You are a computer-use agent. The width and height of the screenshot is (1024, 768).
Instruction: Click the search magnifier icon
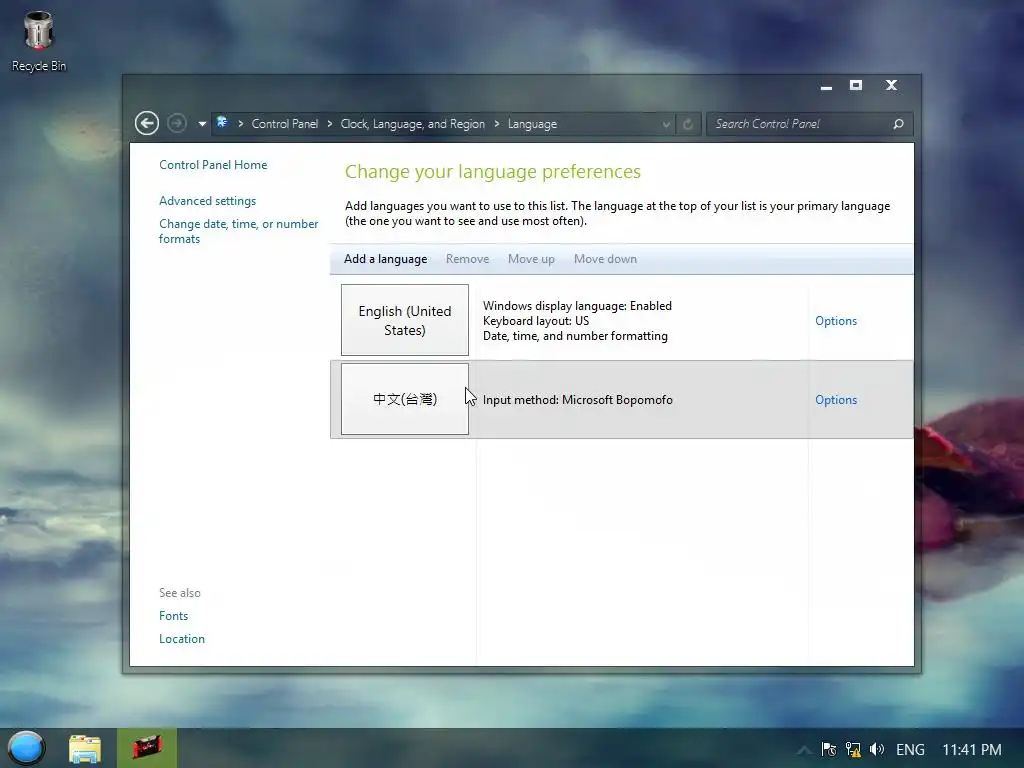899,124
